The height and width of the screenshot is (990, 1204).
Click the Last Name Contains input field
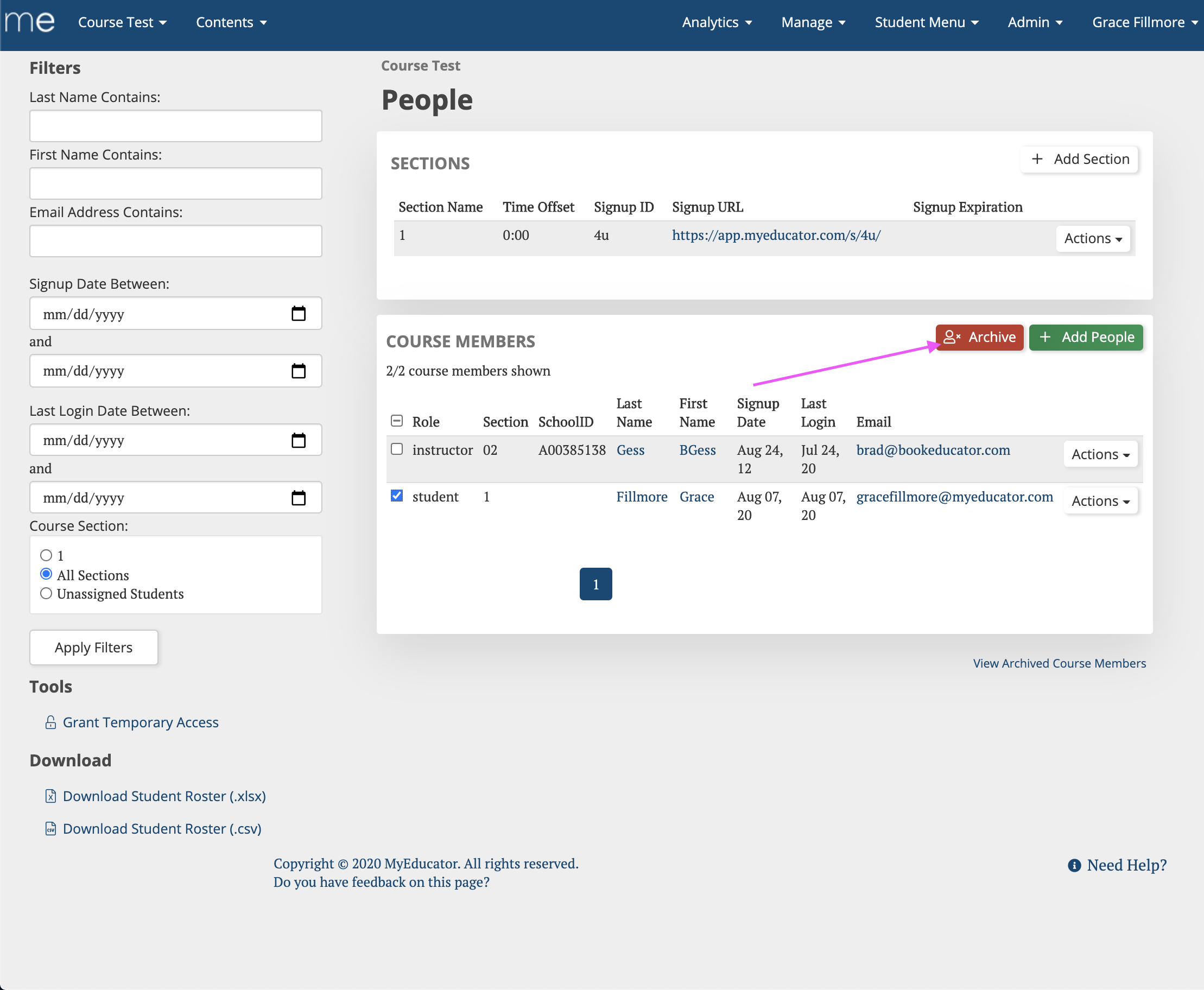click(176, 126)
